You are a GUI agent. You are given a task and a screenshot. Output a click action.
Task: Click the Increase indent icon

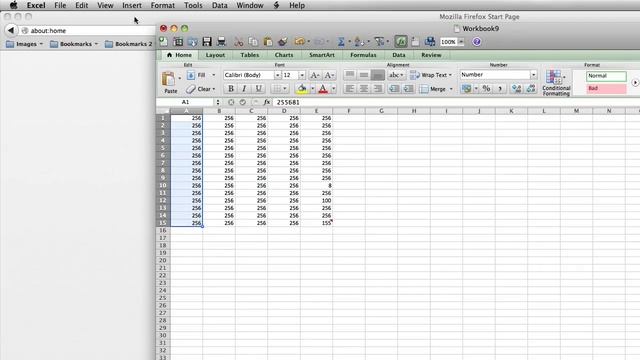tap(408, 89)
